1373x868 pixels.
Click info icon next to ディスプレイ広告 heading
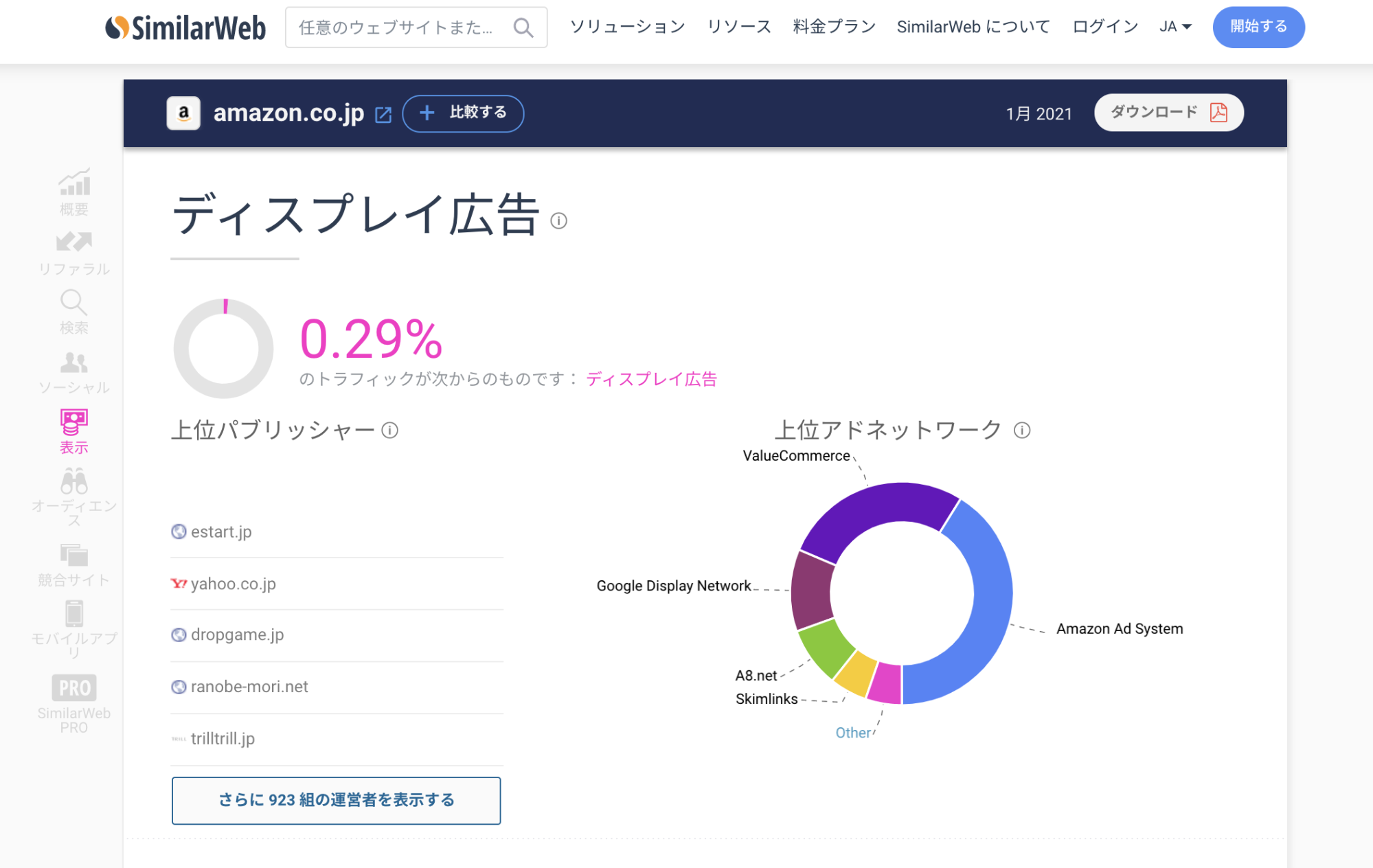tap(558, 220)
